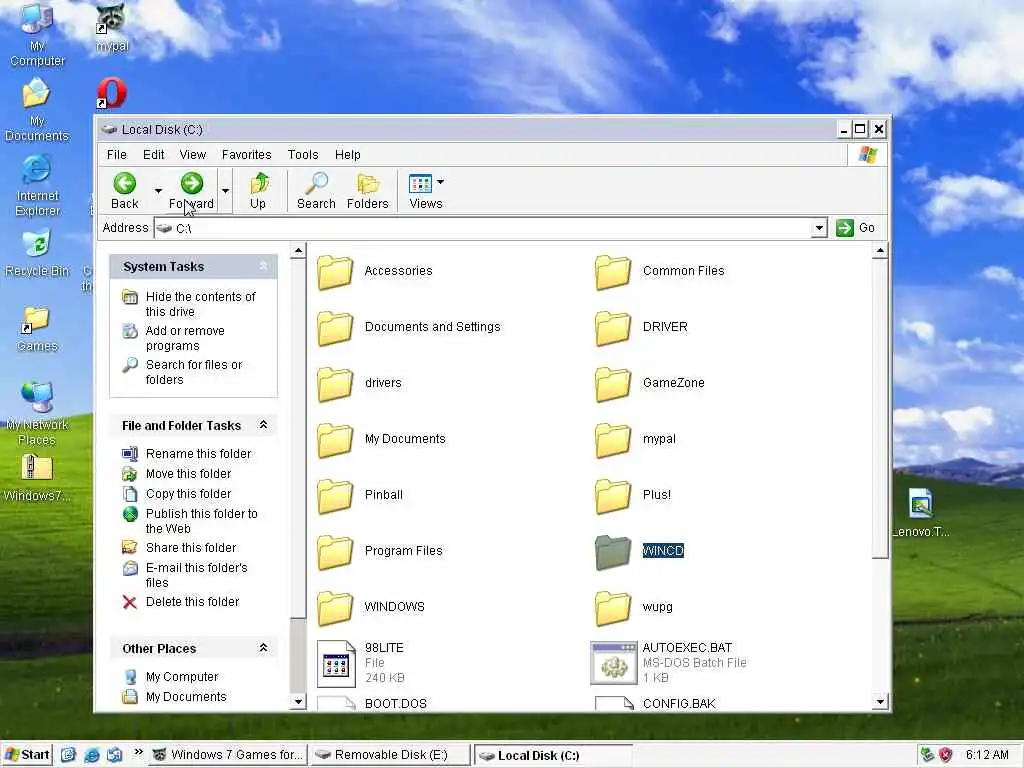Click Share this folder link
This screenshot has height=768, width=1024.
point(191,547)
